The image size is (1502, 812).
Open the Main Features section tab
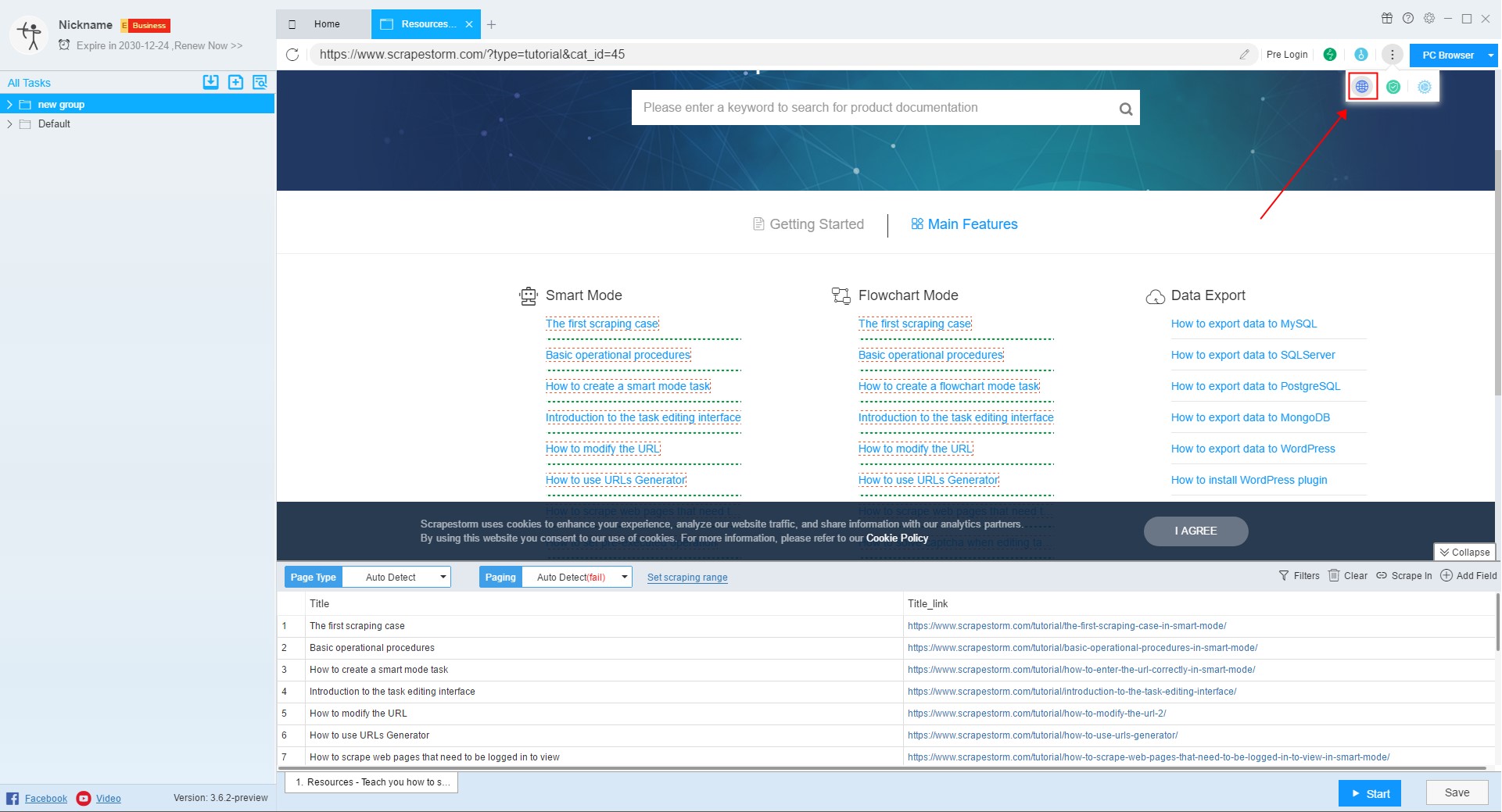tap(964, 224)
